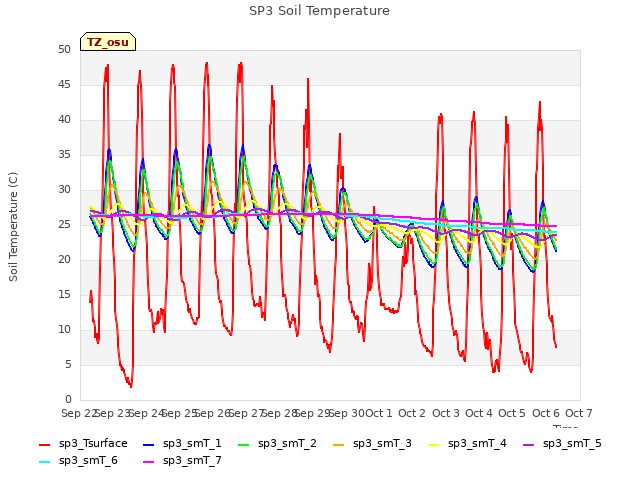Click the cyan sp3_smT_6 legend swatch
The width and height of the screenshot is (640, 480).
44,462
